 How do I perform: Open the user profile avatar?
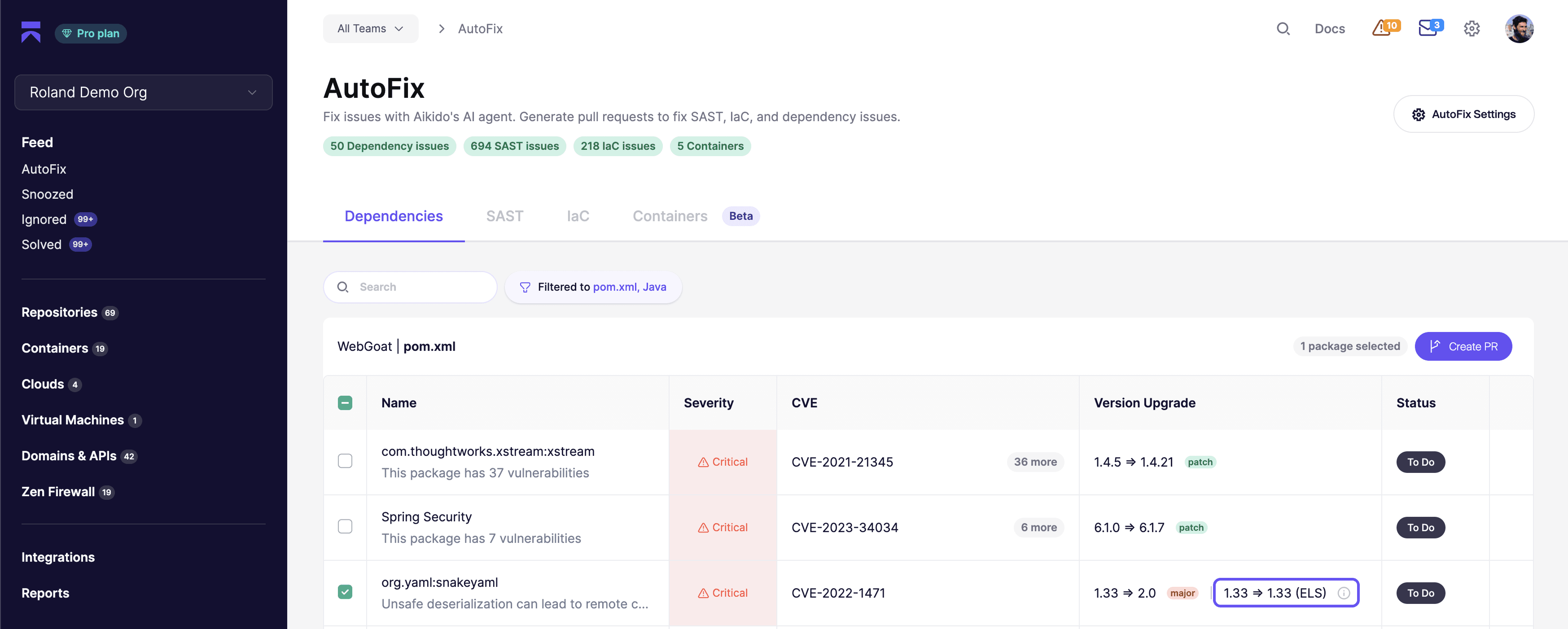point(1519,29)
